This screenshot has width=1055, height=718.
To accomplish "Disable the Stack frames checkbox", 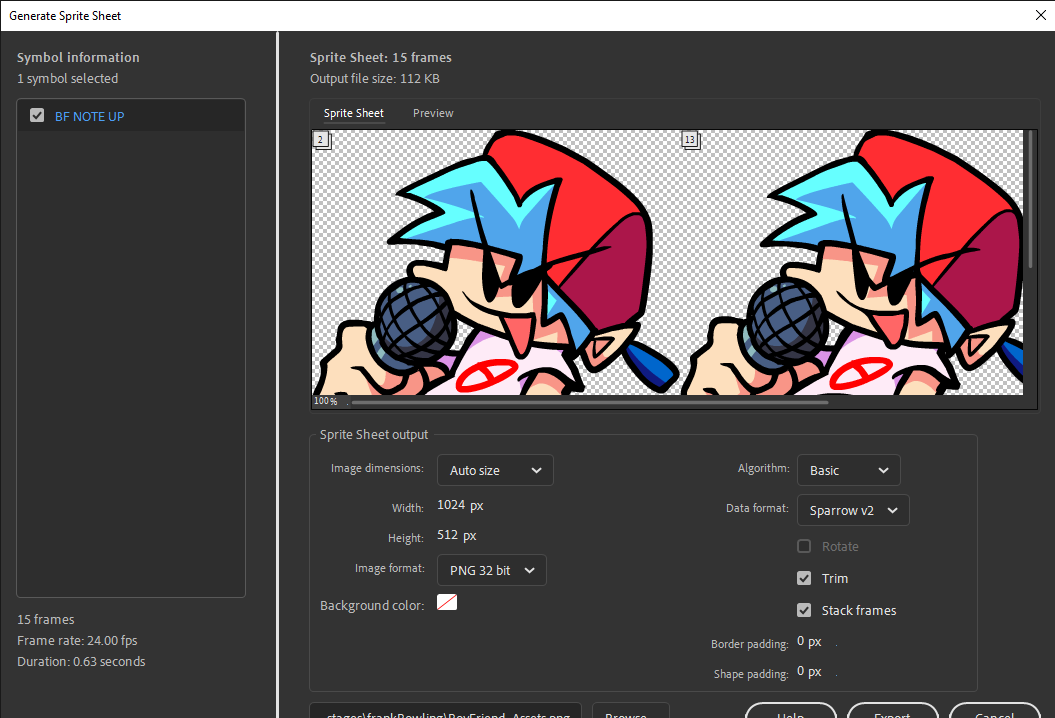I will (x=804, y=610).
